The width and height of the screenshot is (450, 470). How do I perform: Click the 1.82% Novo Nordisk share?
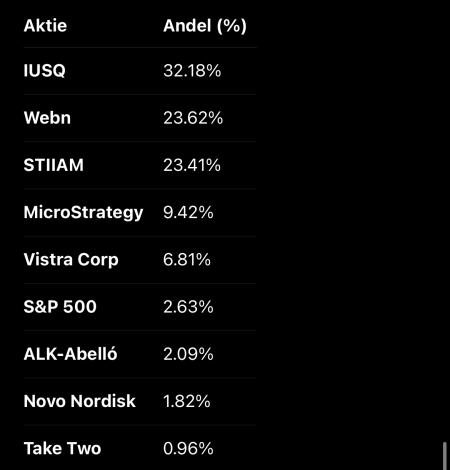[x=187, y=401]
